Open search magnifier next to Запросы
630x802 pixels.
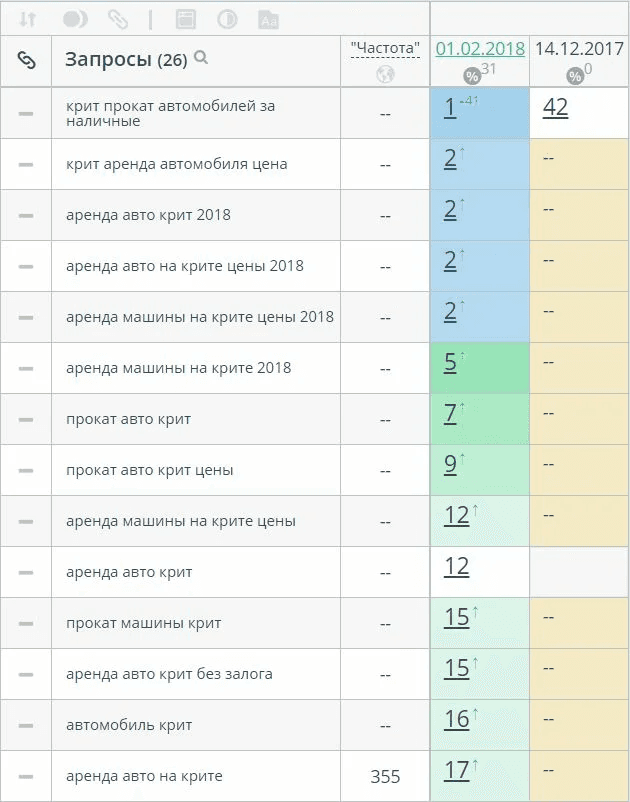click(201, 58)
